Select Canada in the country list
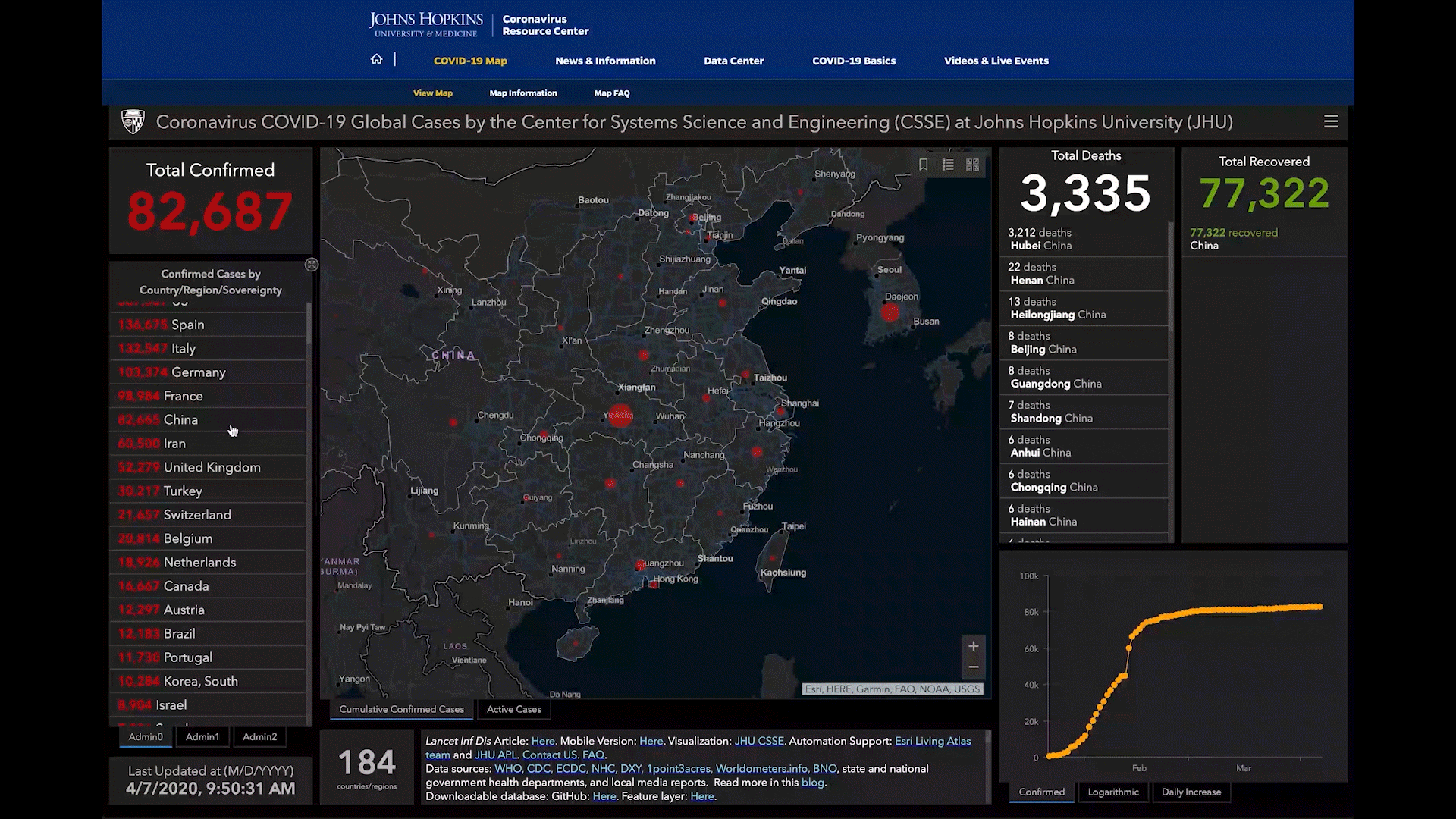The width and height of the screenshot is (1456, 819). pos(209,586)
